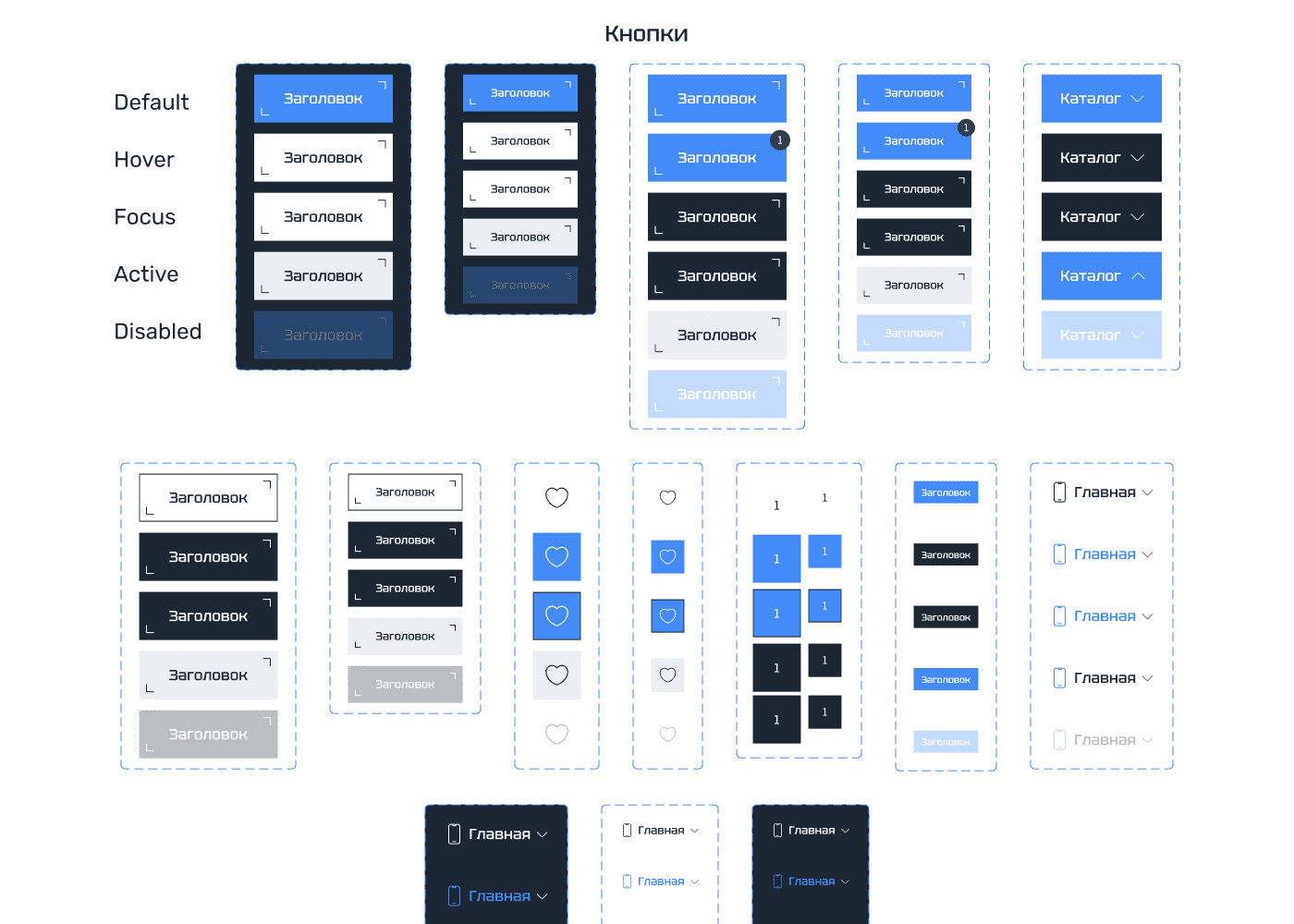This screenshot has height=924, width=1294.
Task: Click large light gray Заголовок on dark panel
Action: 323,276
